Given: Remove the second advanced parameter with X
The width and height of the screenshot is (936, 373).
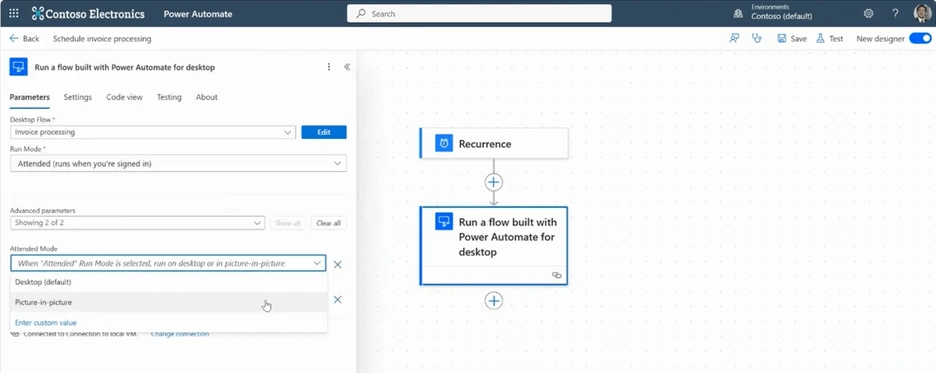Looking at the screenshot, I should [337, 300].
